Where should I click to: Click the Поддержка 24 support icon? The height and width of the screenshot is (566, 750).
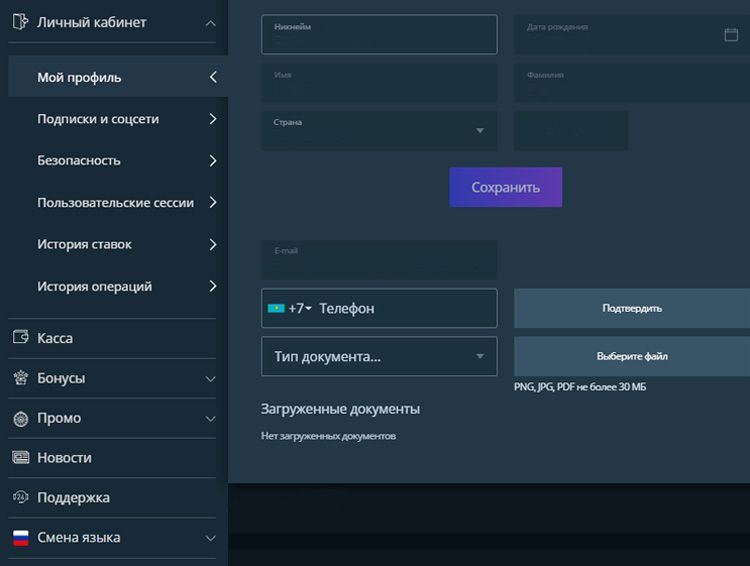coord(20,497)
